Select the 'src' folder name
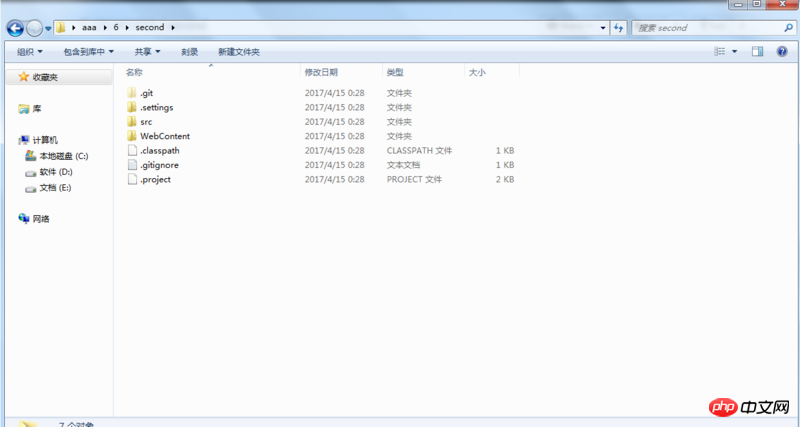The height and width of the screenshot is (427, 800). (x=146, y=121)
